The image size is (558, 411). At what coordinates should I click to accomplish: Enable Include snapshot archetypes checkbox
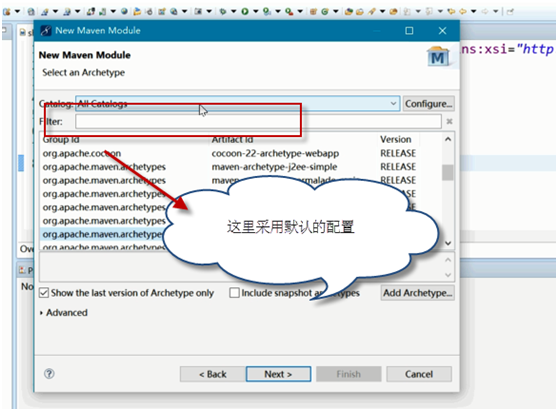point(234,293)
